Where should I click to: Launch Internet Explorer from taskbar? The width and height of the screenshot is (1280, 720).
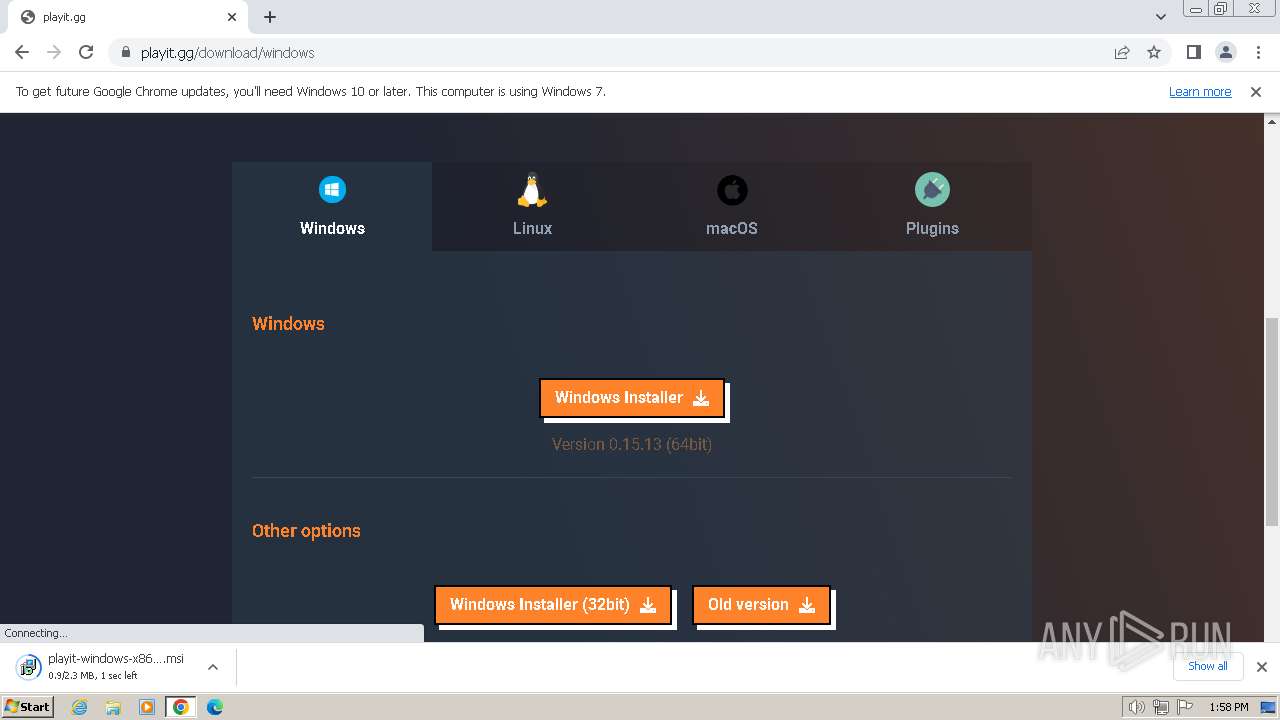click(80, 707)
